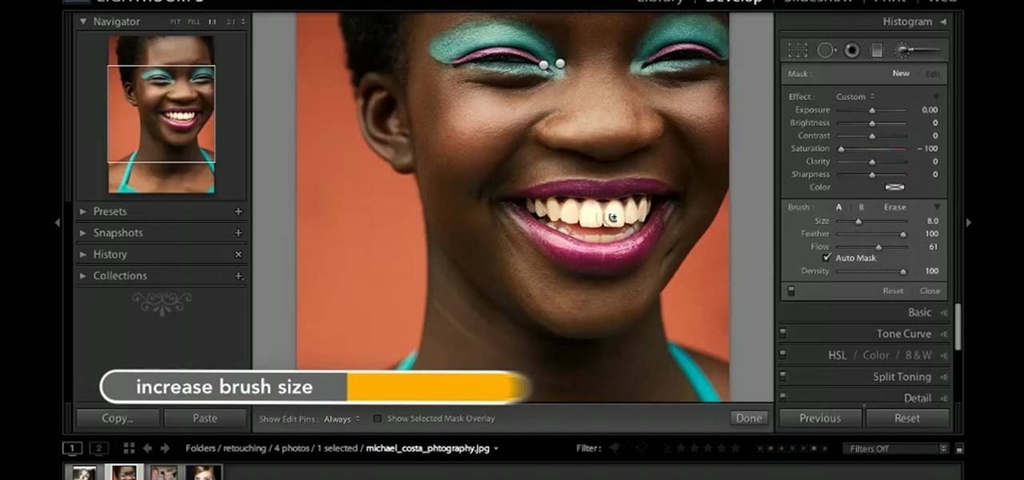Image resolution: width=1024 pixels, height=480 pixels.
Task: Pick the Graduated Filter tool
Action: 877,50
